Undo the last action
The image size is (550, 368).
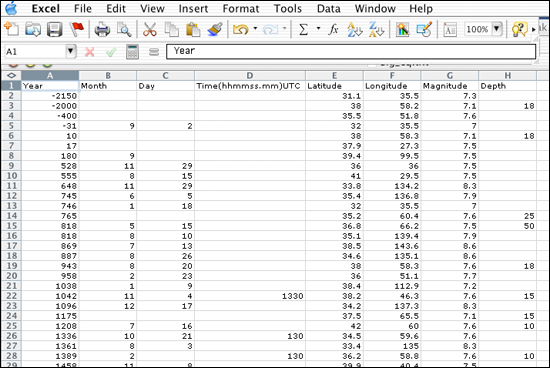241,29
